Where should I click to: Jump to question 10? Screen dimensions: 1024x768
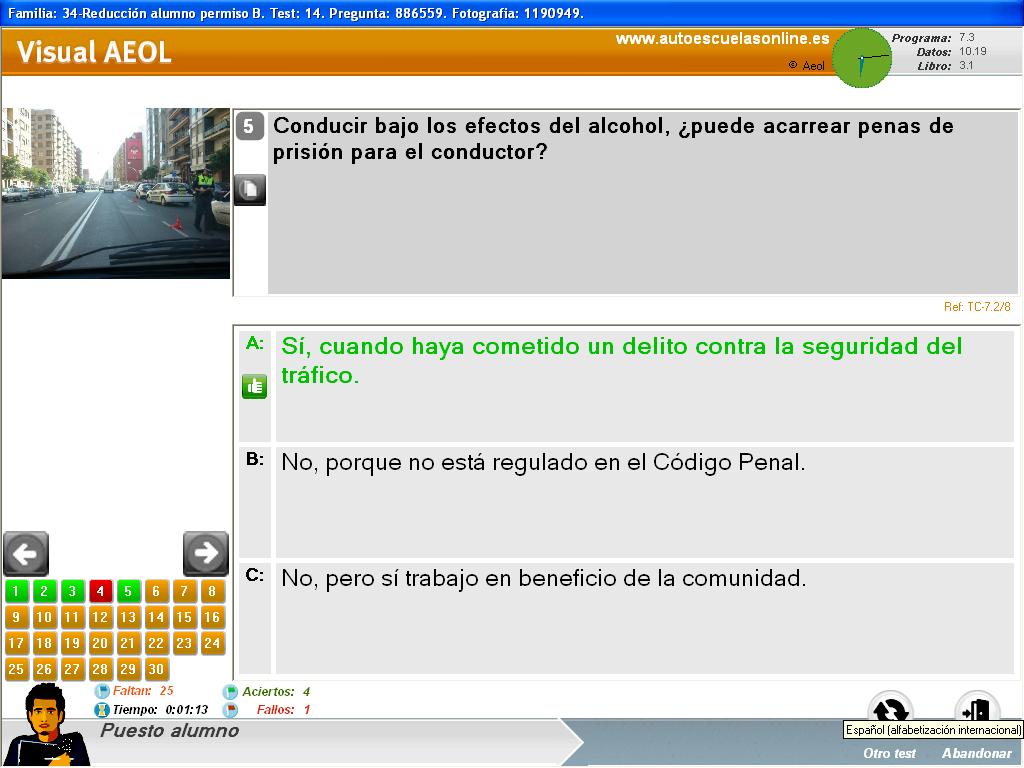44,617
